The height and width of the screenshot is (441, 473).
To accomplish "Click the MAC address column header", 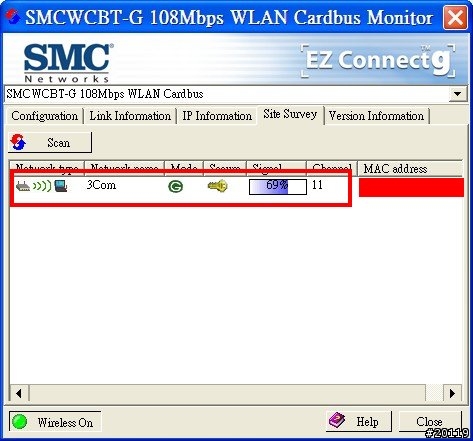I will coord(410,168).
